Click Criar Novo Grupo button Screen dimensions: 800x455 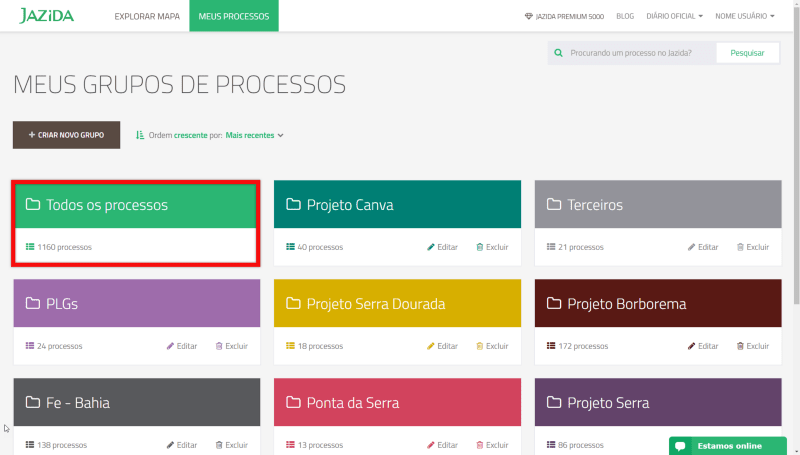(x=66, y=135)
